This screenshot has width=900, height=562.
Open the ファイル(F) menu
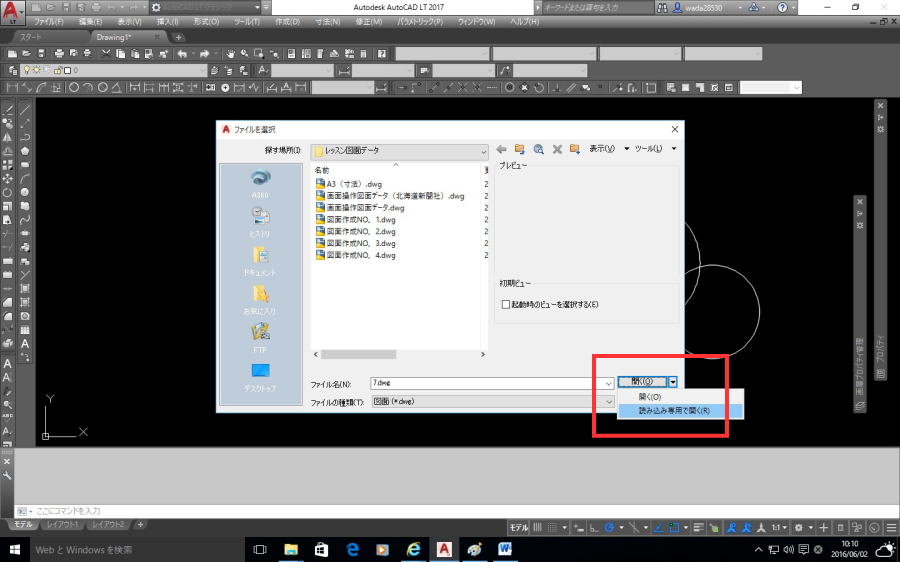[x=48, y=22]
